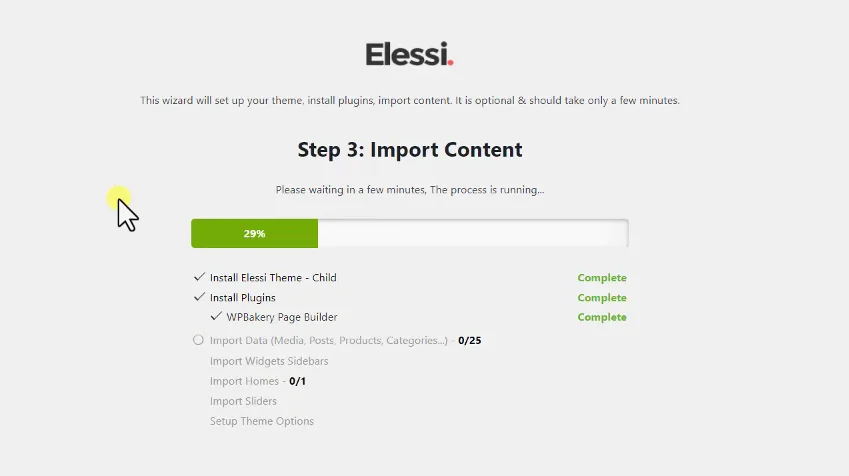This screenshot has height=476, width=849.
Task: Click the 29% label in progress bar
Action: 254,233
